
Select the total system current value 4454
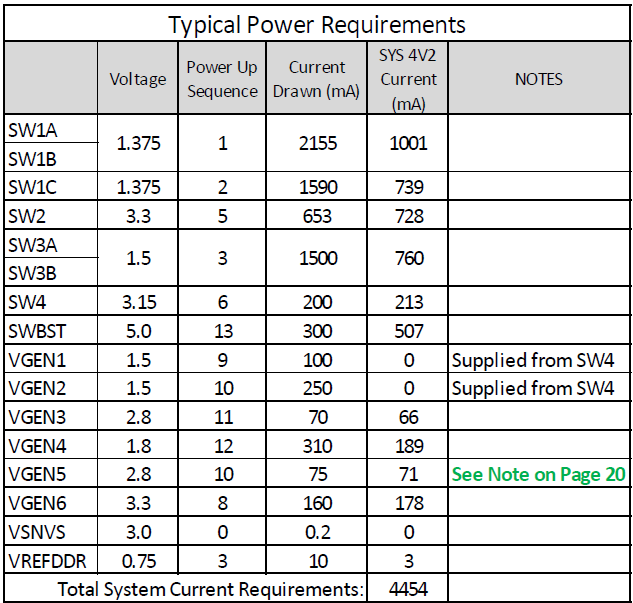coord(408,588)
